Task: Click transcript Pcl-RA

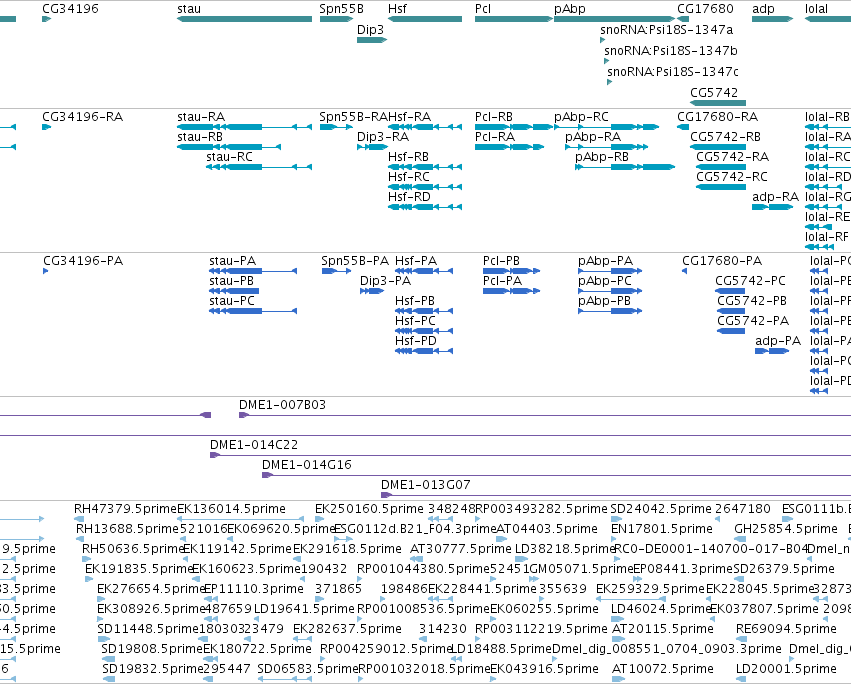Action: coord(494,137)
